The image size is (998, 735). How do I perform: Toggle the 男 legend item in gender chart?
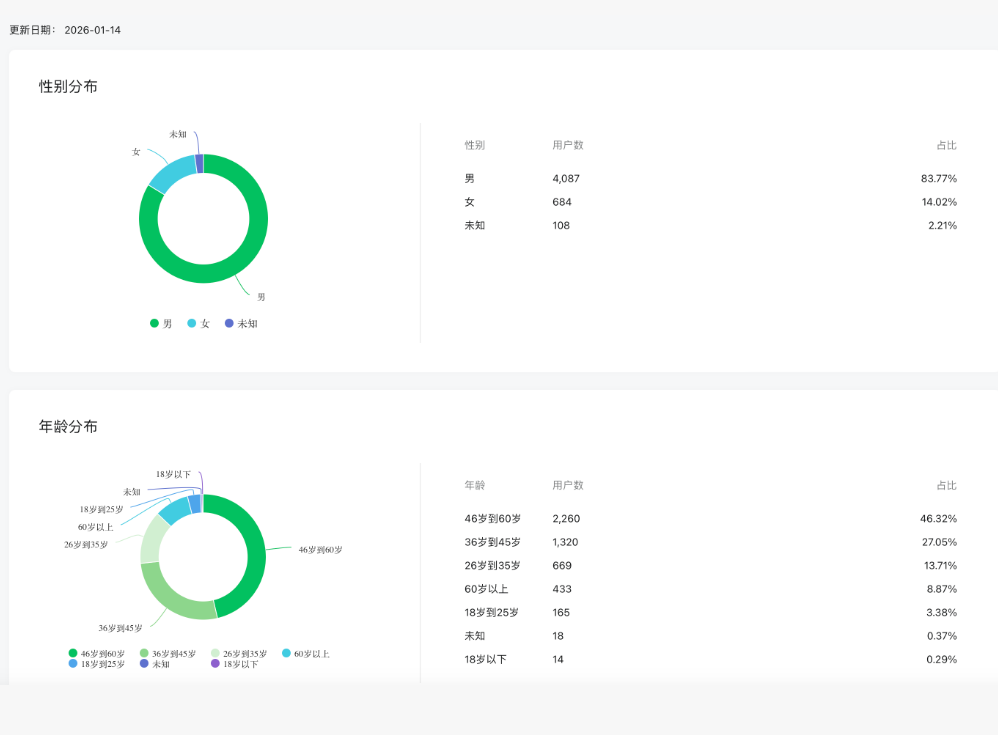[161, 323]
